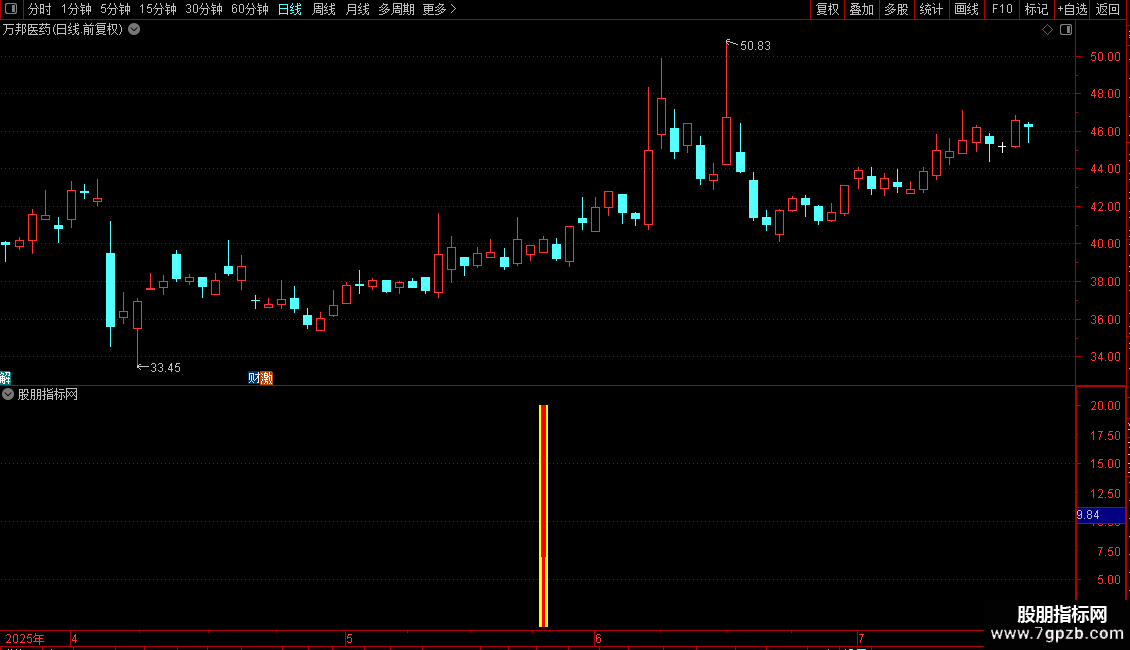1130x650 pixels.
Task: Toggle the right side panel icon
Action: pyautogui.click(x=1066, y=30)
